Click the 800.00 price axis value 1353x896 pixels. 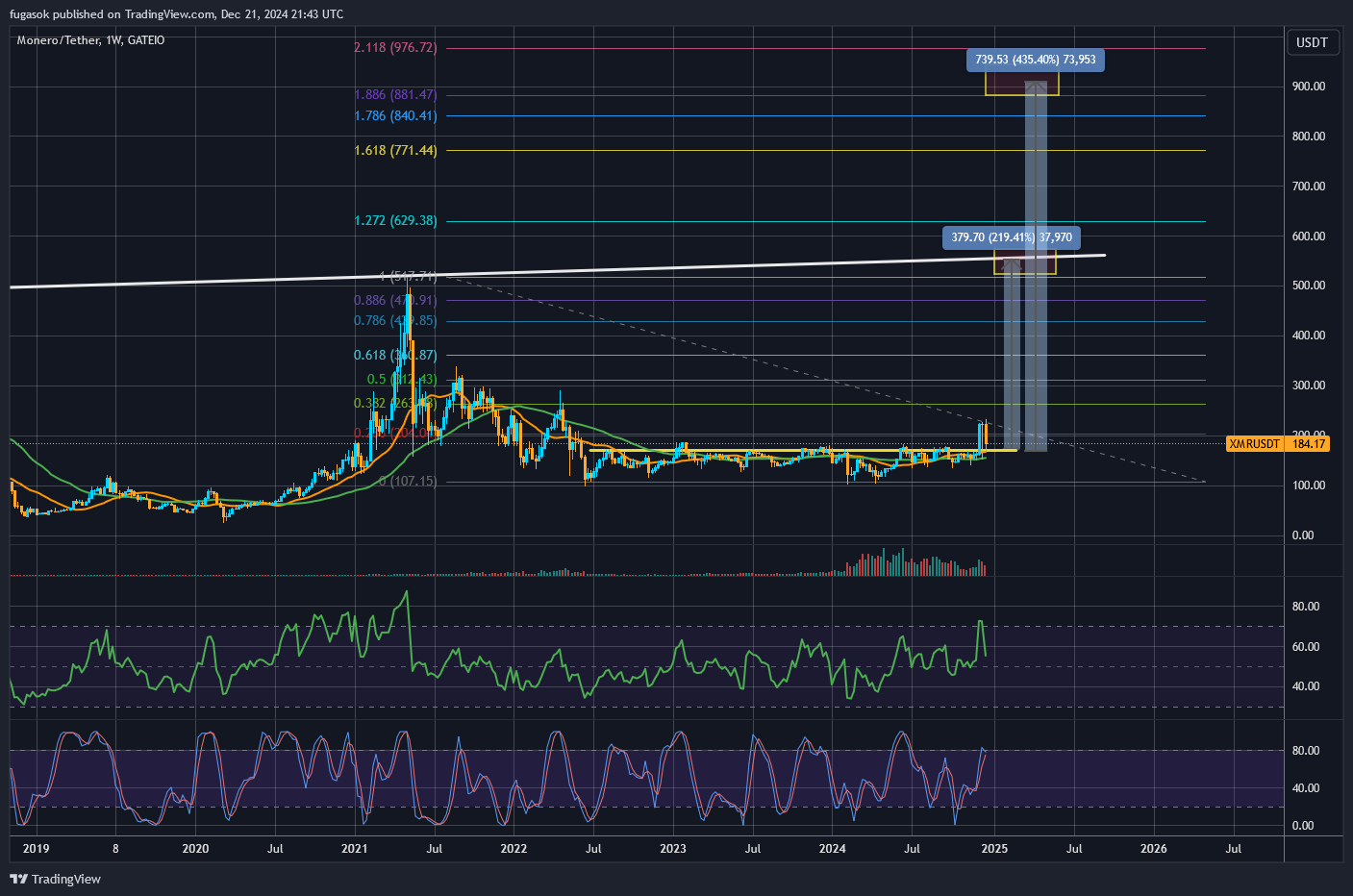pyautogui.click(x=1309, y=137)
